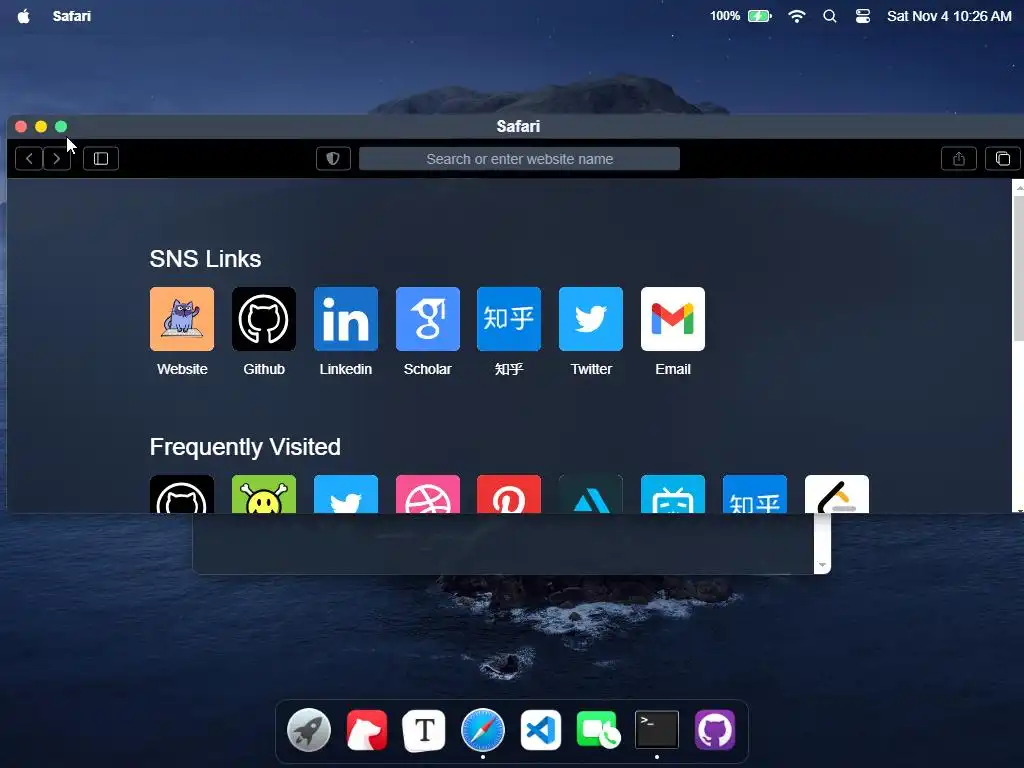Open the Bear app in the dock

click(x=366, y=730)
